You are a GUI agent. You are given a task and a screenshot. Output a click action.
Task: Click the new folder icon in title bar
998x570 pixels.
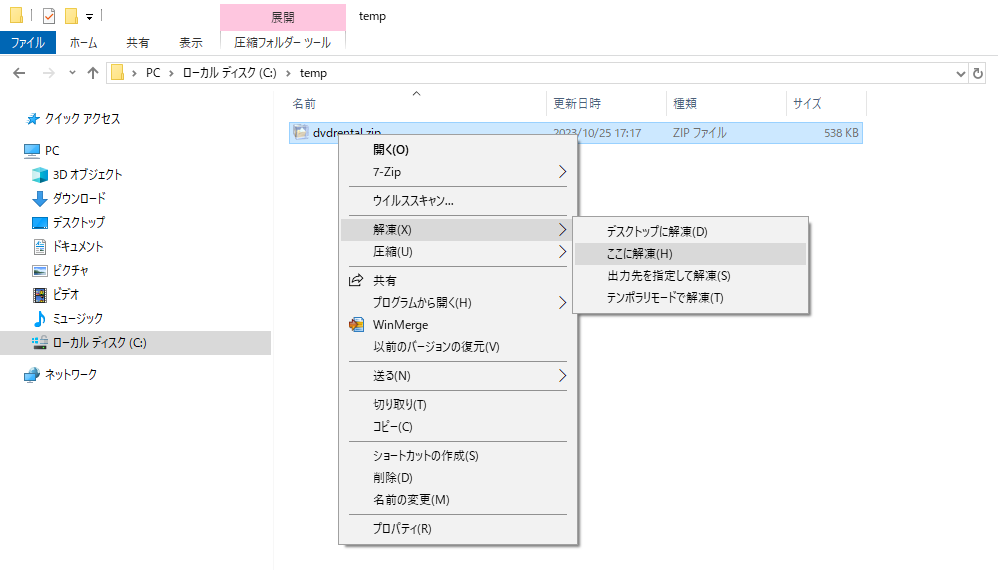coord(71,15)
